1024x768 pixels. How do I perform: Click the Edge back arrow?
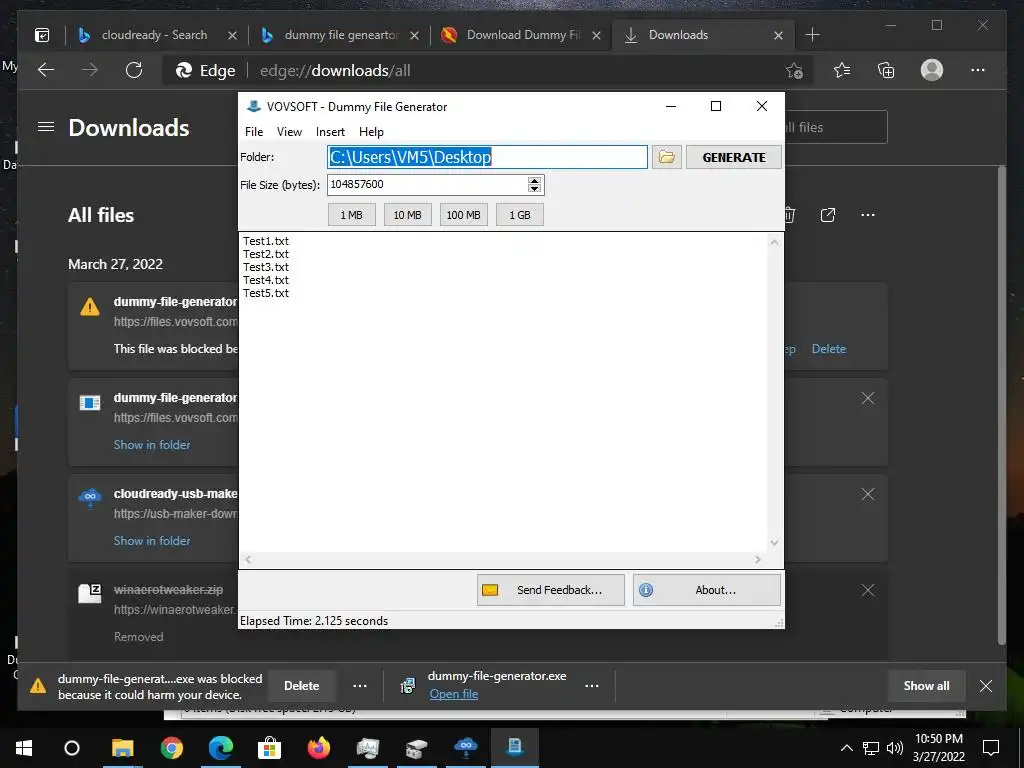tap(46, 70)
